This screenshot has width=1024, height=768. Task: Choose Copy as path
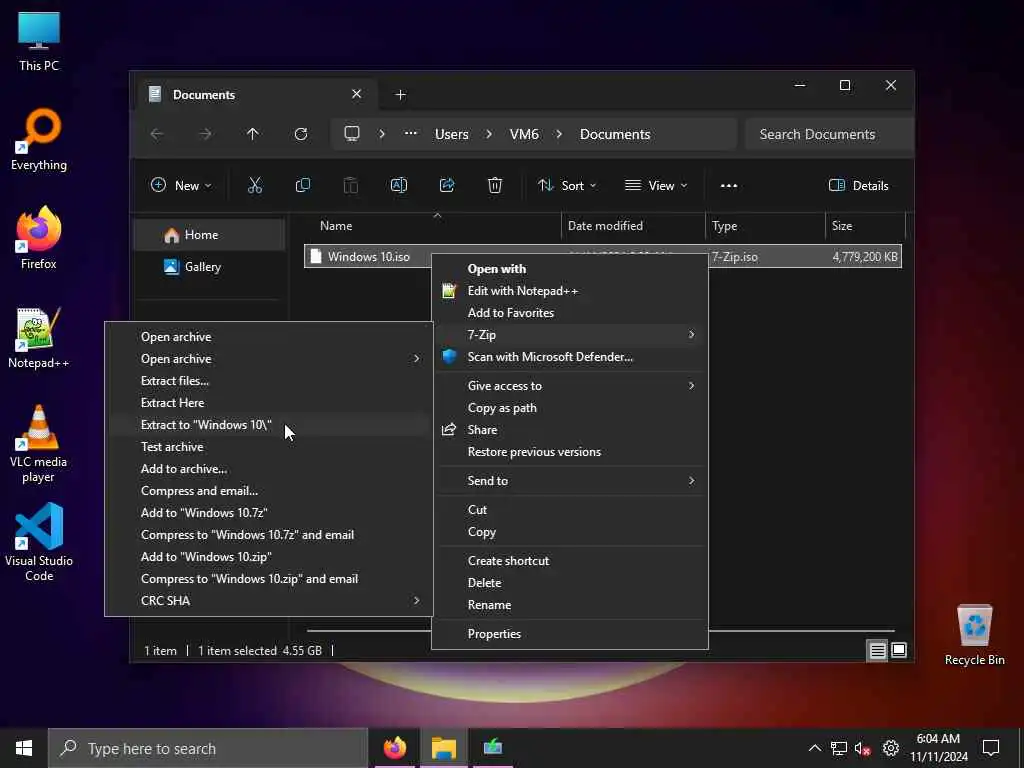(x=569, y=408)
